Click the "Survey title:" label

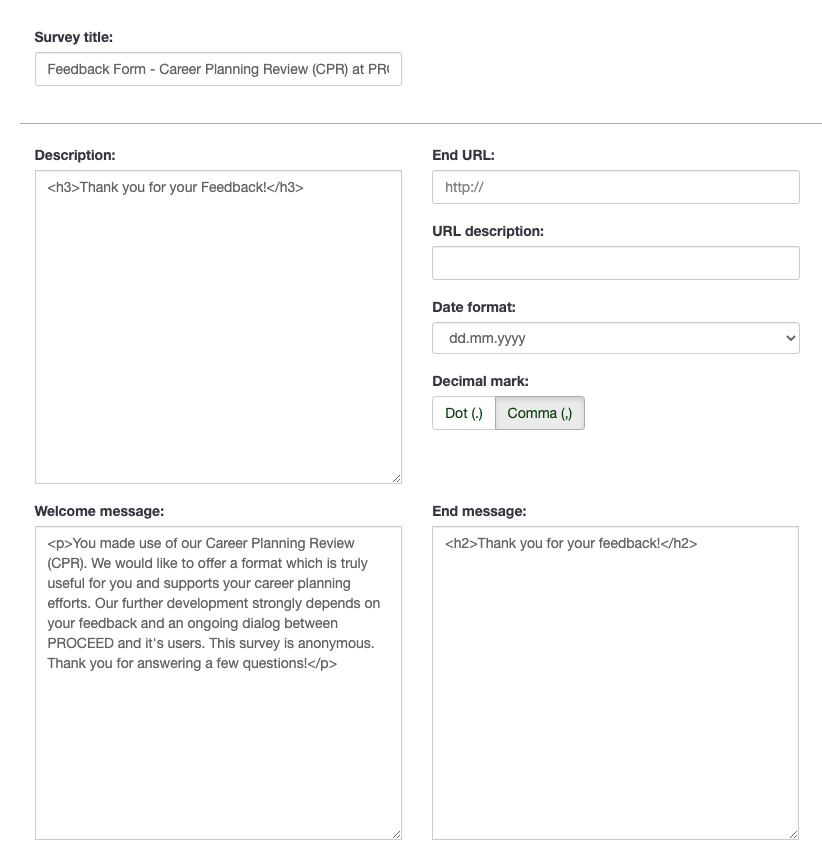pos(74,37)
